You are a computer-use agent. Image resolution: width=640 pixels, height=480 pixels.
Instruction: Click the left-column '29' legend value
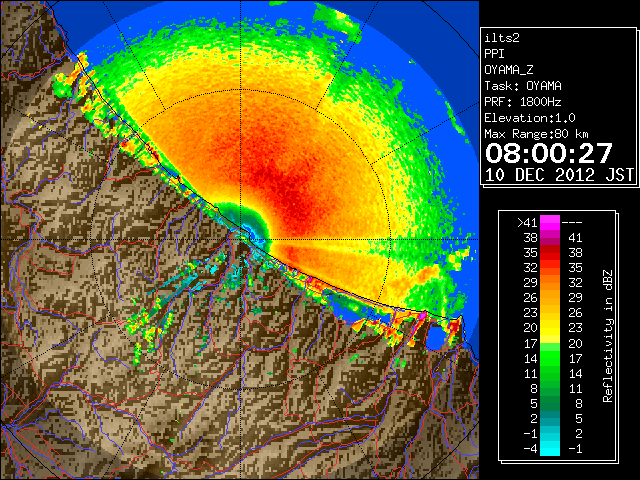coord(531,282)
